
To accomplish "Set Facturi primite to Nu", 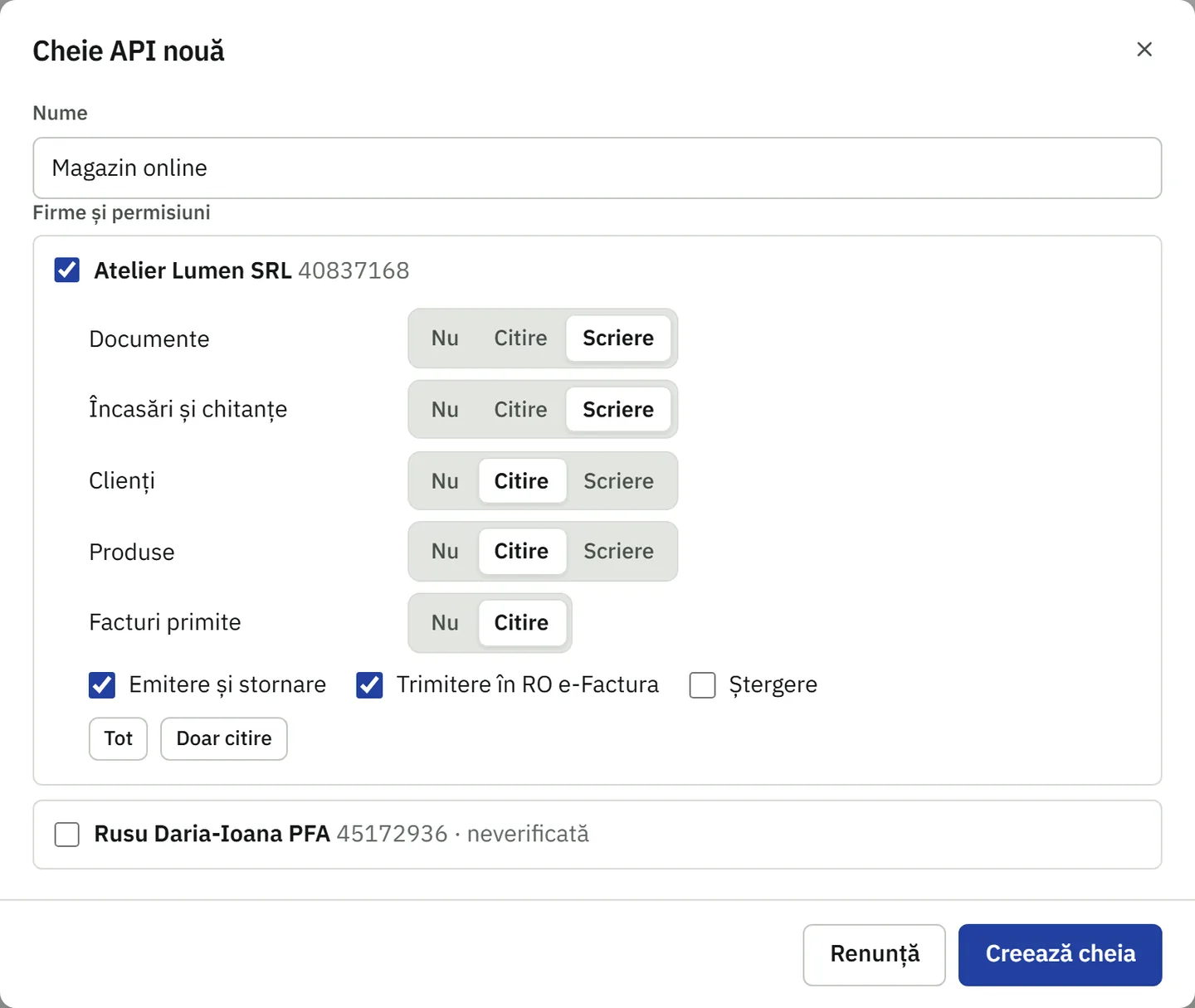I will pyautogui.click(x=445, y=623).
